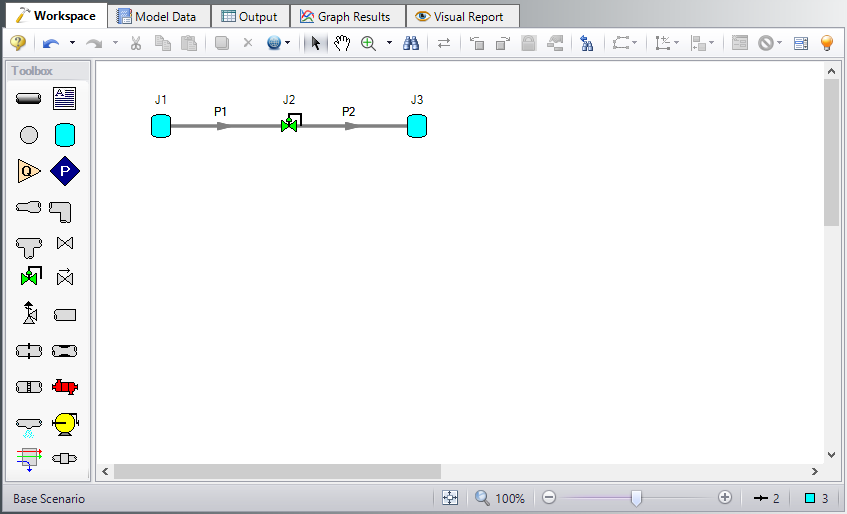Select the red Heat Exchanger tool

[65, 387]
